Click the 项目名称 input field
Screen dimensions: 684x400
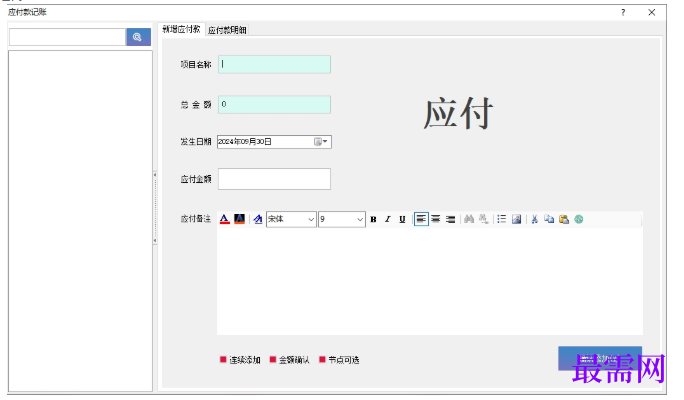point(274,65)
